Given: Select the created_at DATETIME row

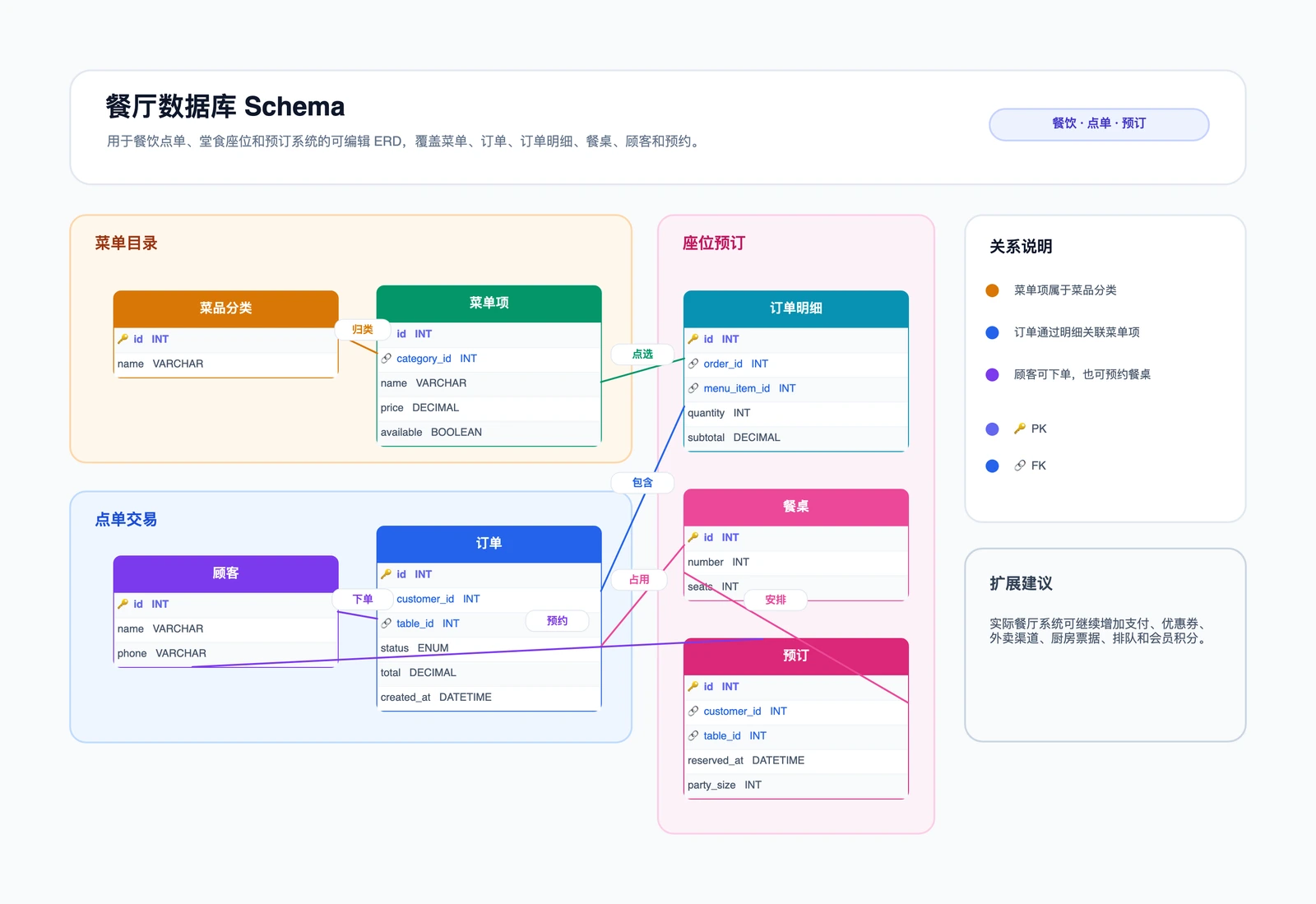Looking at the screenshot, I should coord(489,698).
